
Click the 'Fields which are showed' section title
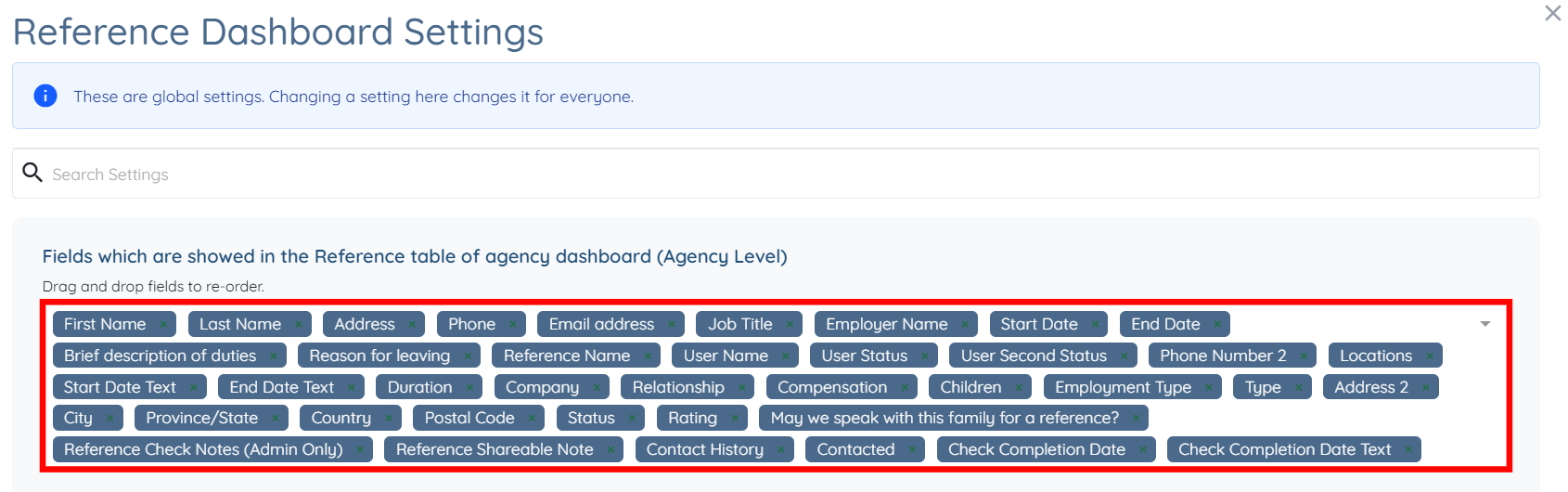point(415,256)
